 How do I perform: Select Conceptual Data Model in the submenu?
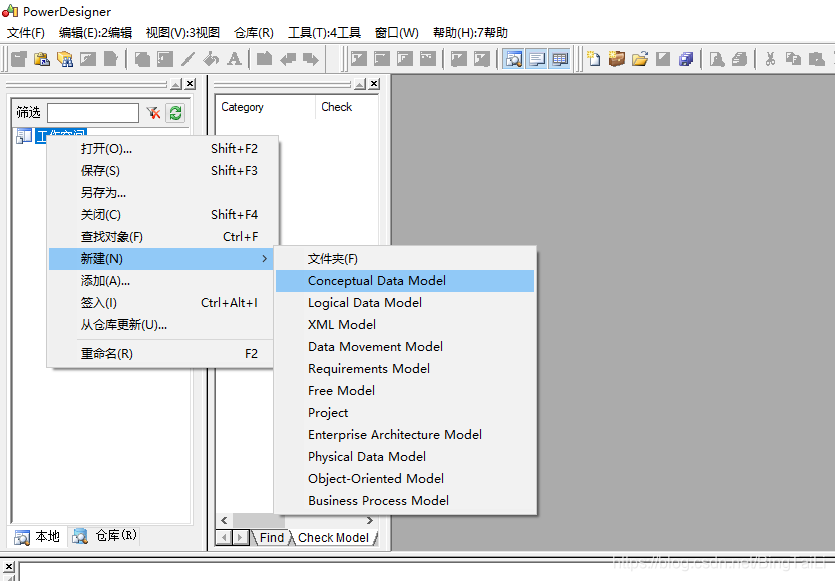pos(405,281)
